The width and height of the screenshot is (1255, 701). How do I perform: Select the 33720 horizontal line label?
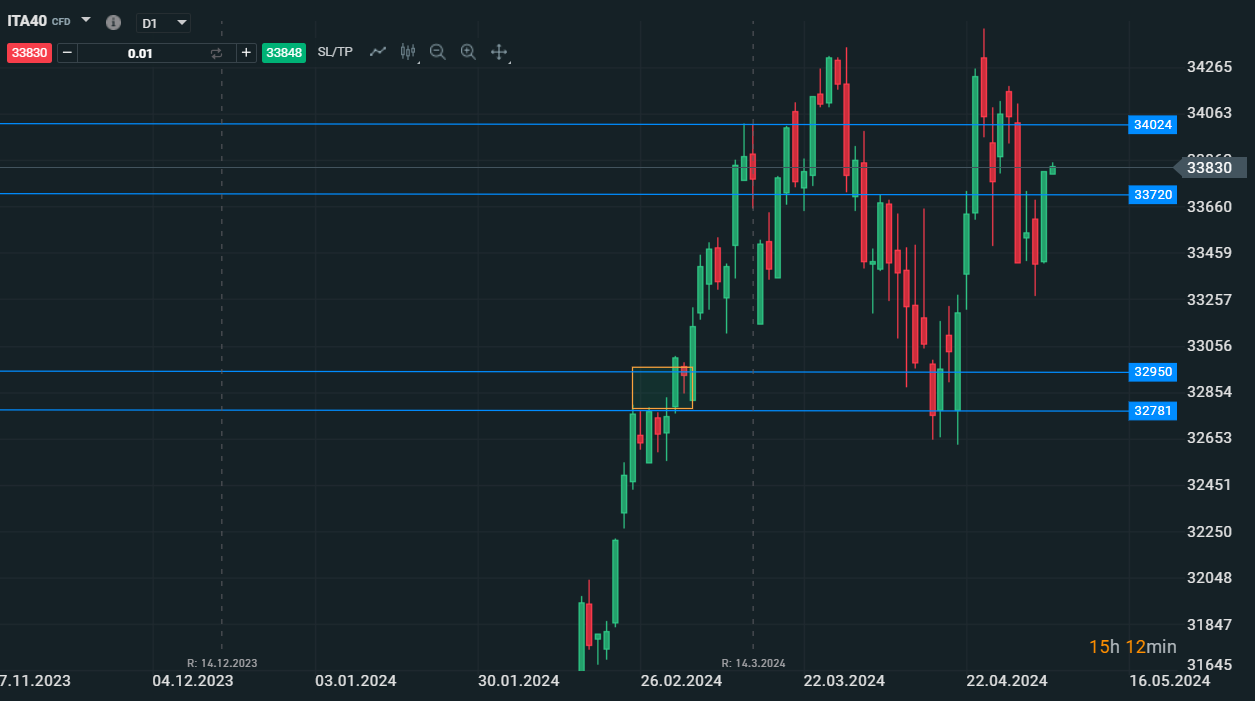1153,195
